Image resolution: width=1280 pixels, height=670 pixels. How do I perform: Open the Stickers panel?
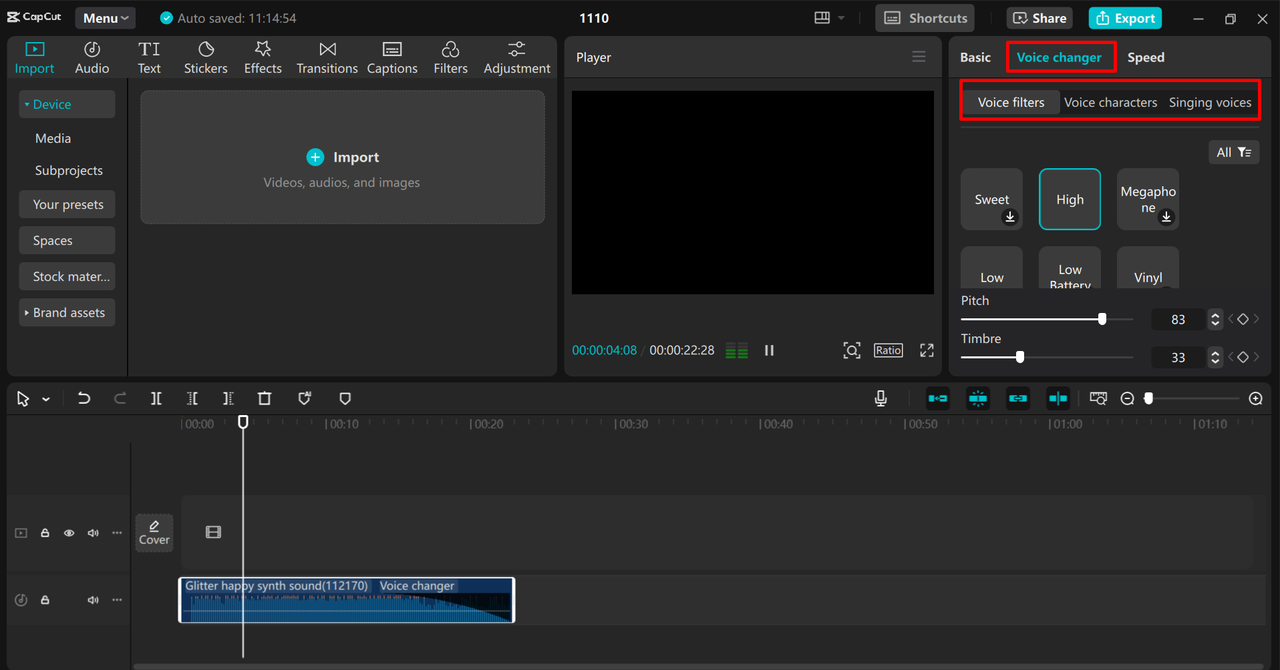tap(206, 58)
